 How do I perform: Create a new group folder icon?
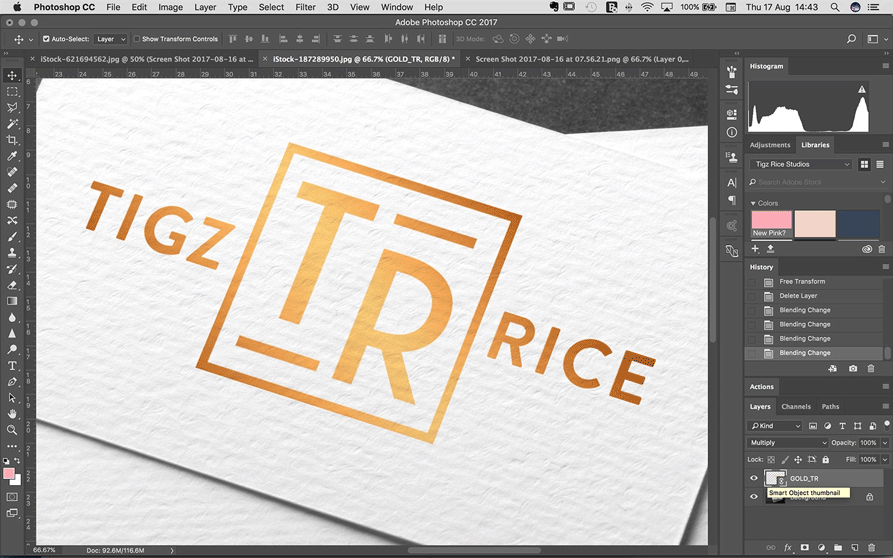838,547
